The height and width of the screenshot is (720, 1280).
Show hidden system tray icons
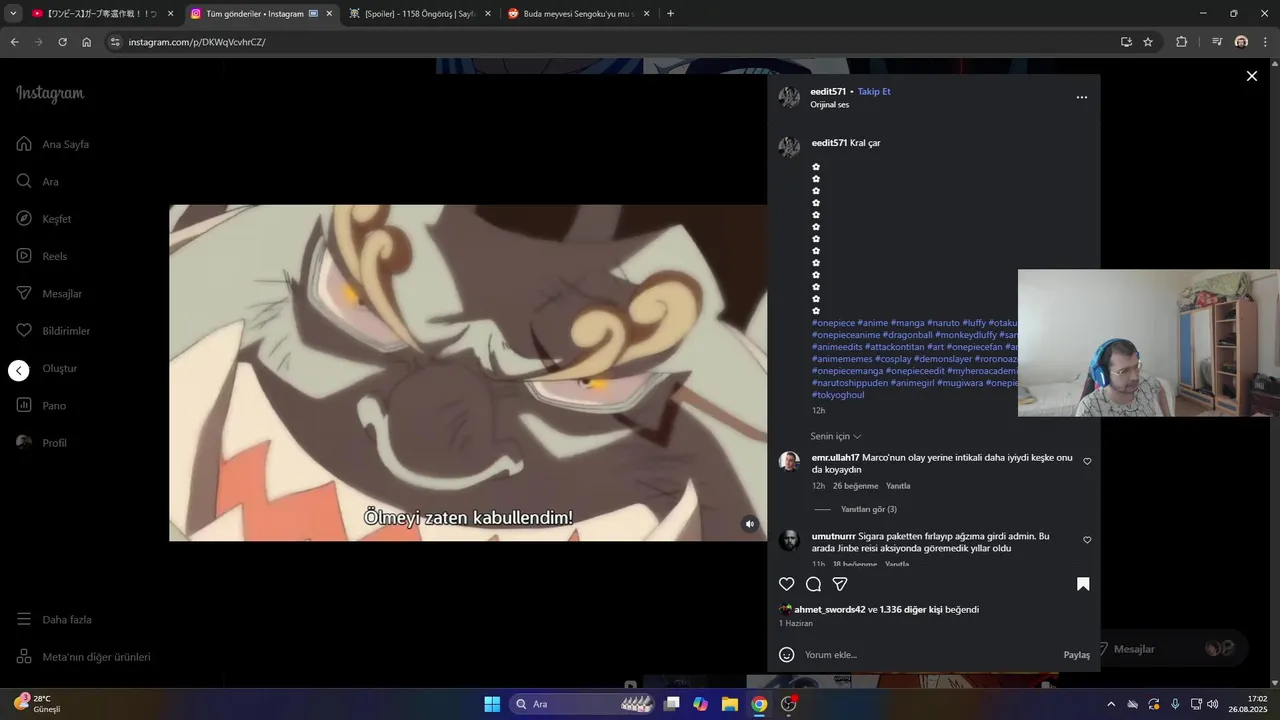1110,704
